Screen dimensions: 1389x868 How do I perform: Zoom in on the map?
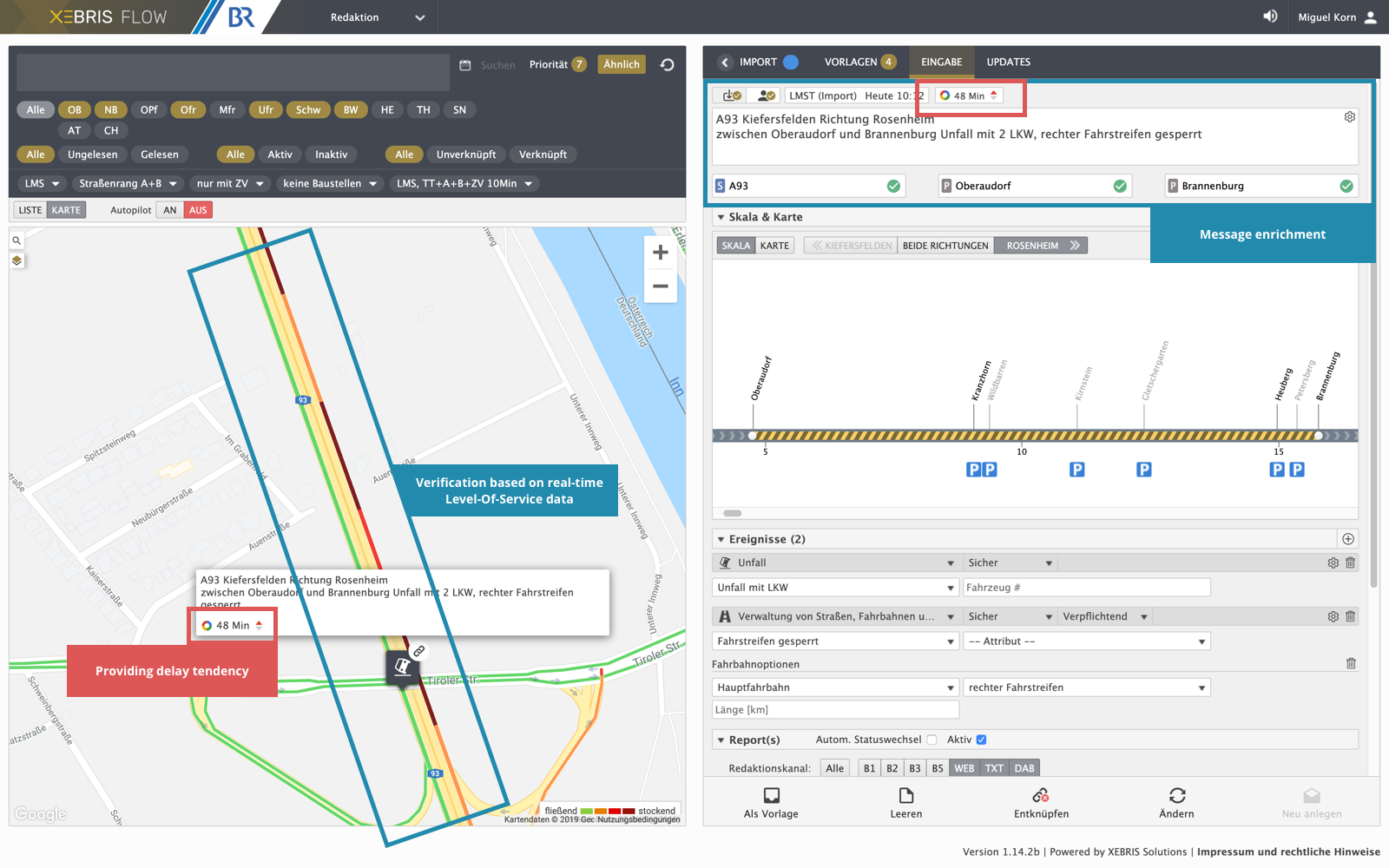[x=660, y=253]
